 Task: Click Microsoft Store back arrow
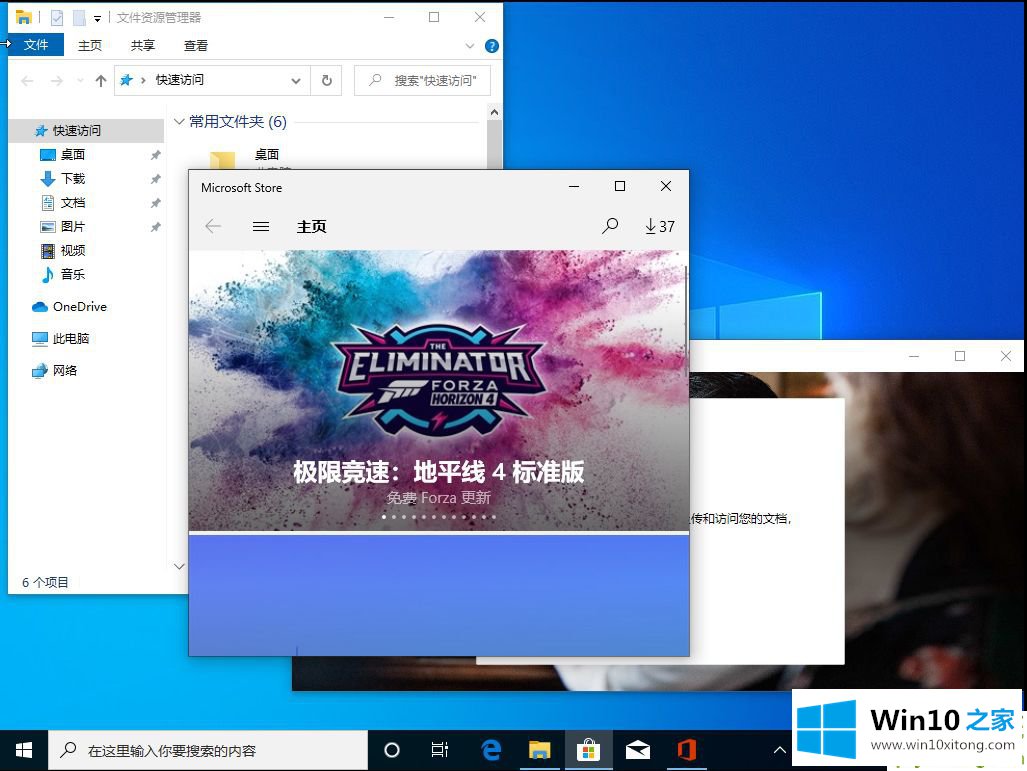(x=213, y=227)
